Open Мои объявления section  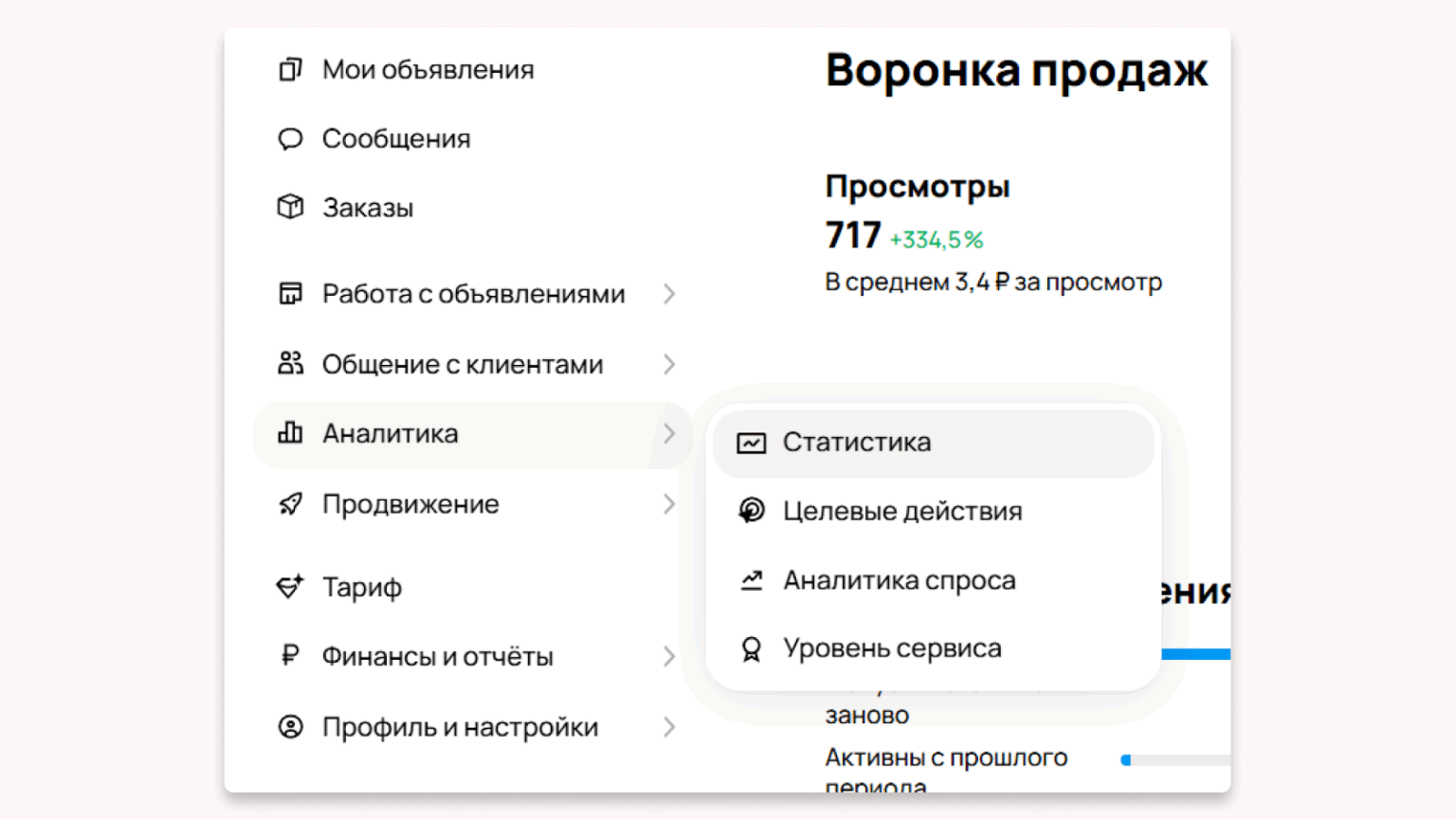[428, 69]
